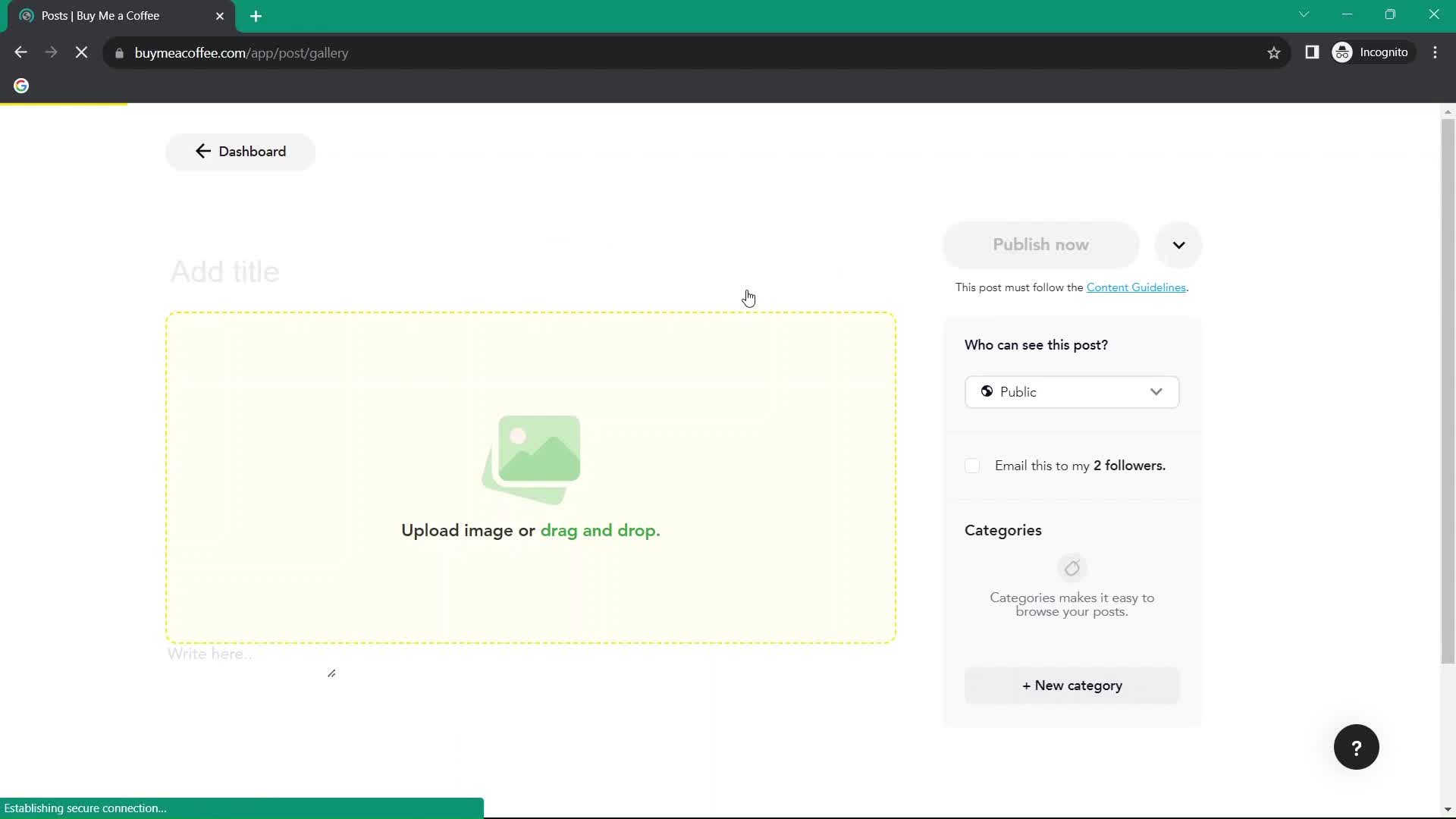Expand the Publish now options dropdown
The image size is (1456, 819).
coord(1178,244)
